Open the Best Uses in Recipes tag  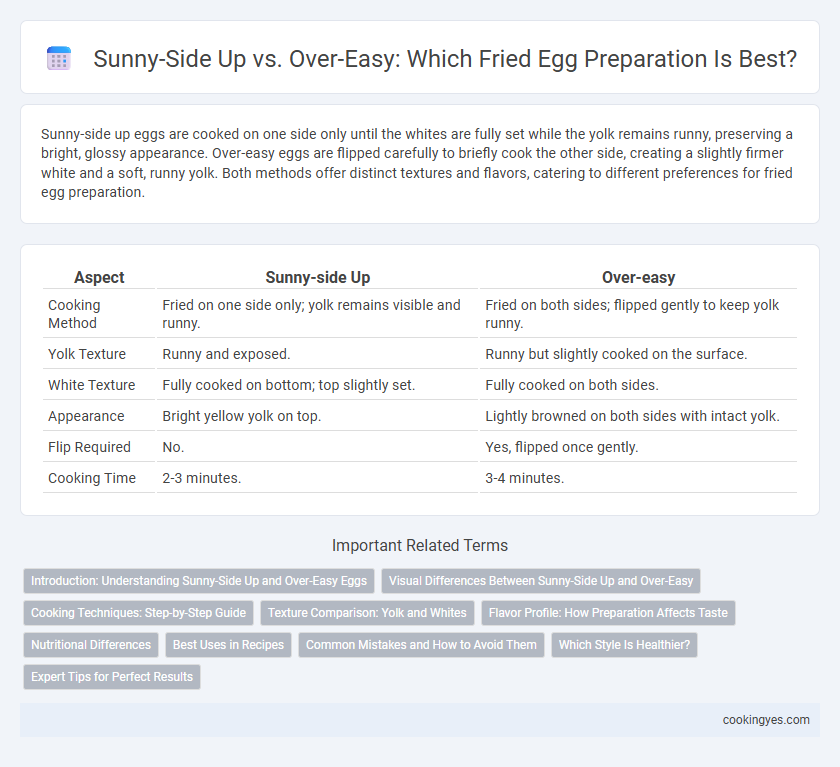click(x=228, y=645)
